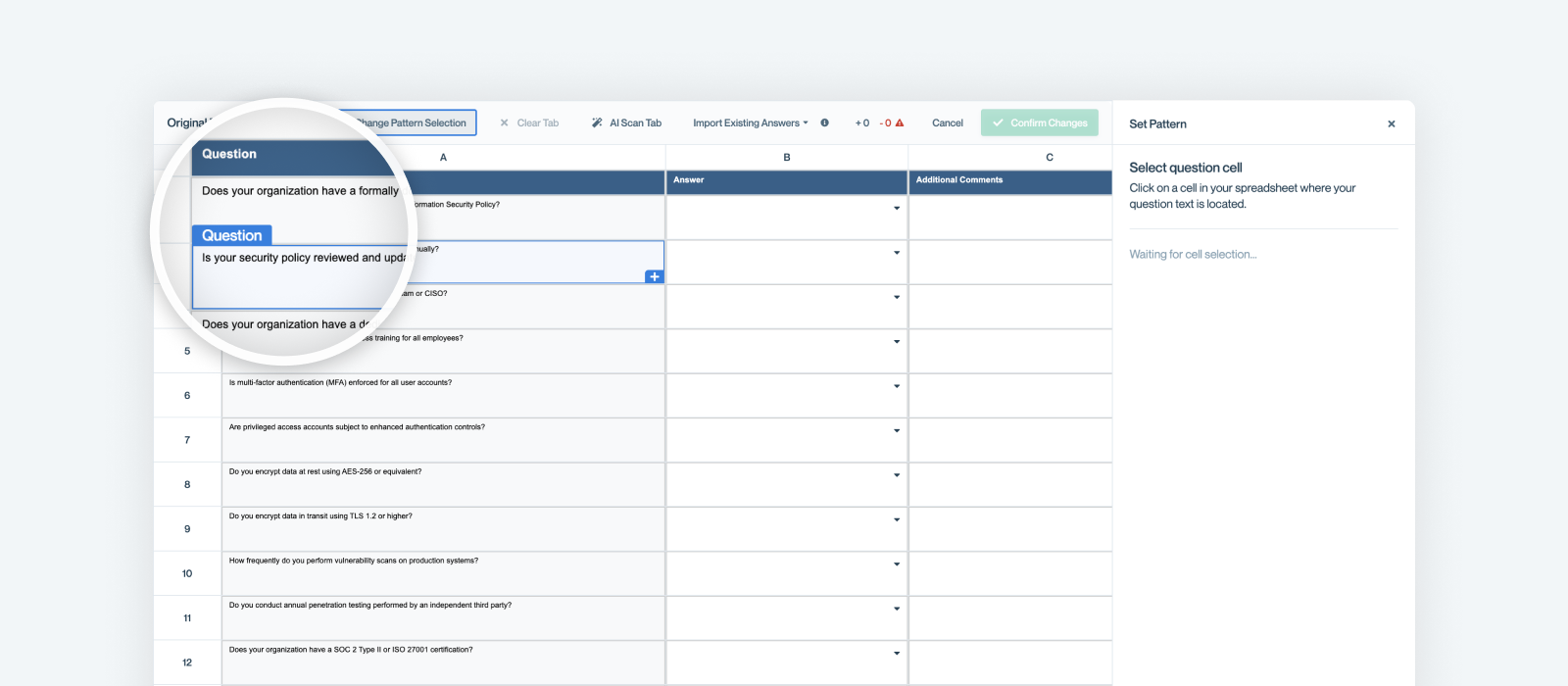Click the Answer header cell
Image resolution: width=1568 pixels, height=686 pixels.
pos(787,181)
